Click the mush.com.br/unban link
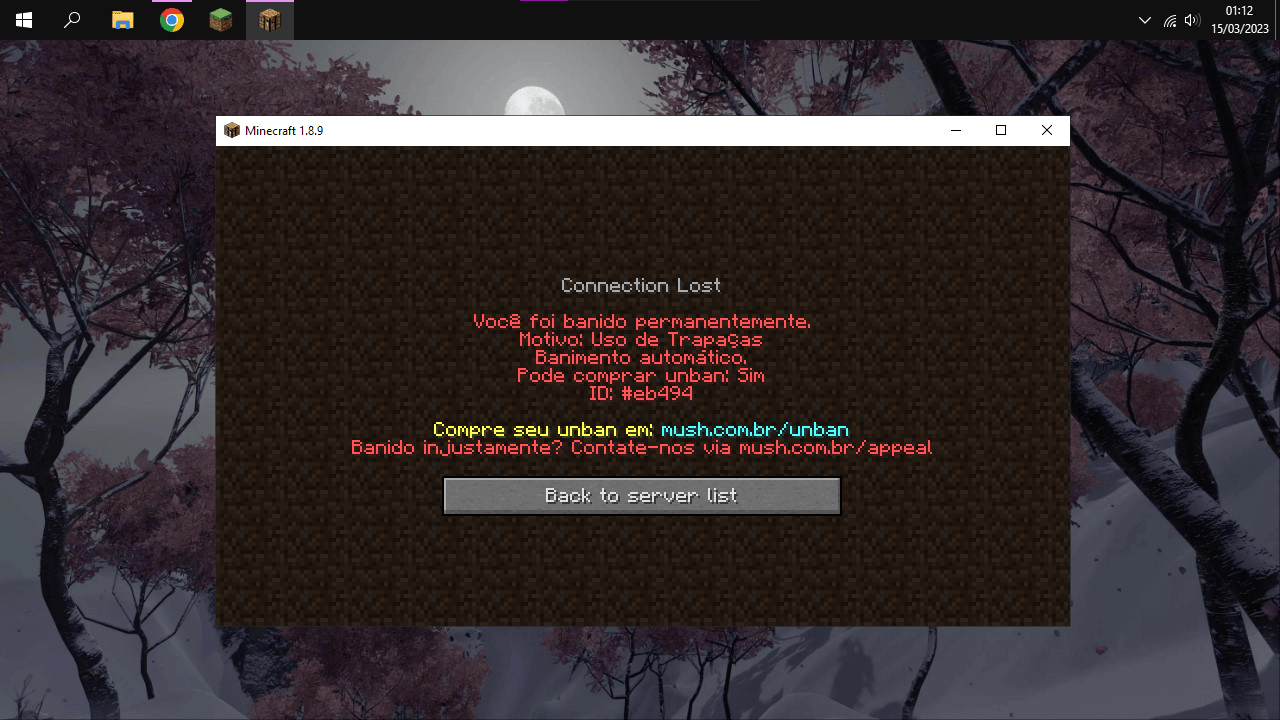 click(754, 430)
